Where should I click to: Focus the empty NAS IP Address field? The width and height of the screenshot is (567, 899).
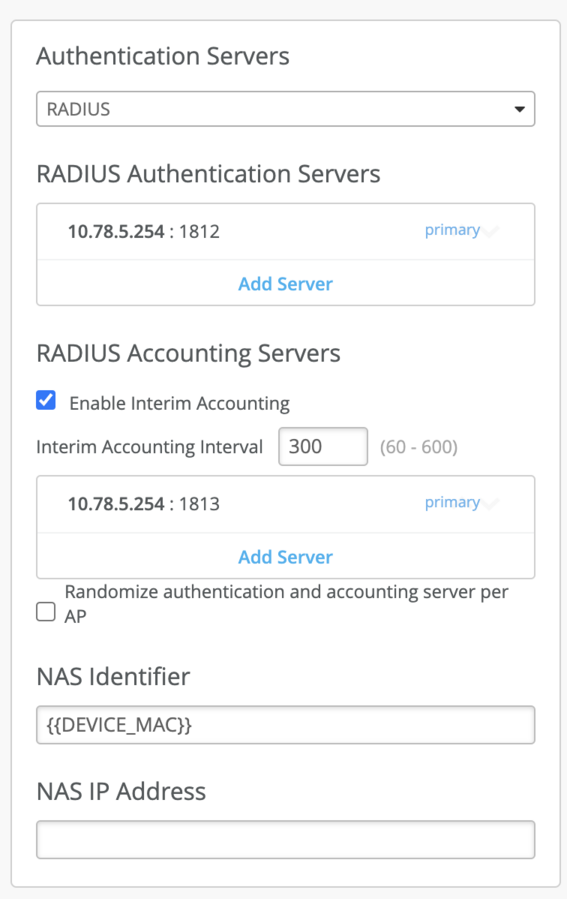286,839
